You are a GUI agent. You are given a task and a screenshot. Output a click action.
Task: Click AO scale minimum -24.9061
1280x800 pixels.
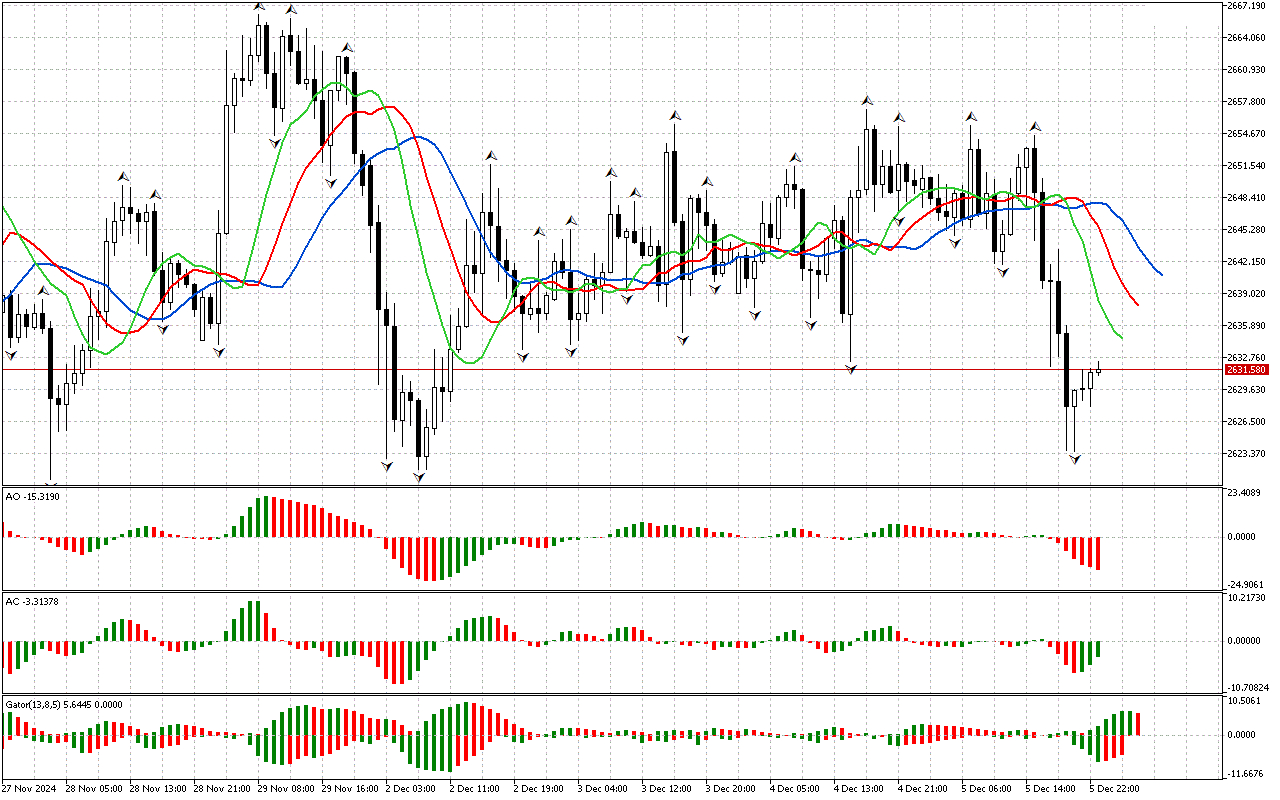(1248, 585)
